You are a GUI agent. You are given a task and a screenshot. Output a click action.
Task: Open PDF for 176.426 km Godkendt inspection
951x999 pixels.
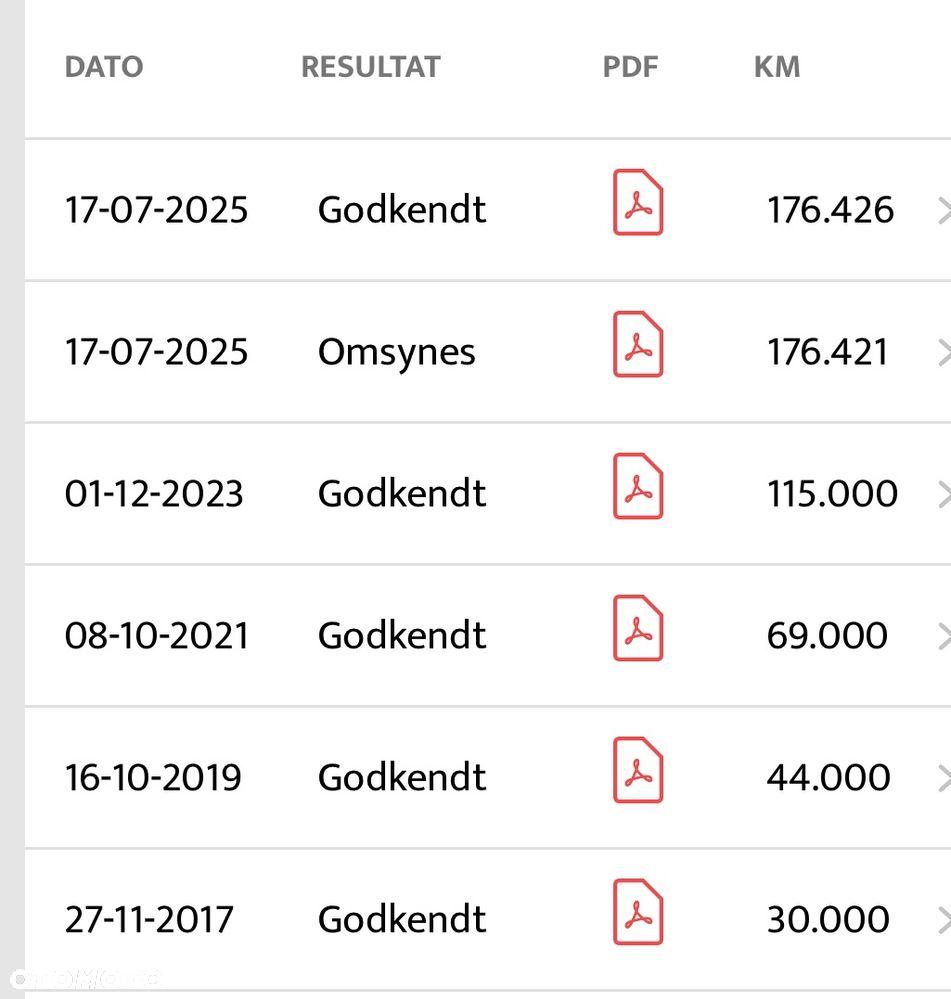(x=637, y=204)
